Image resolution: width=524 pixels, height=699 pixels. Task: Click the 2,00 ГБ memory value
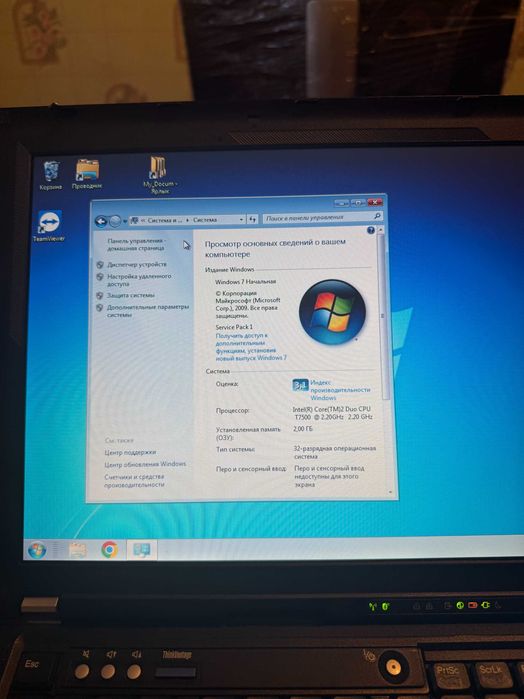pyautogui.click(x=303, y=429)
